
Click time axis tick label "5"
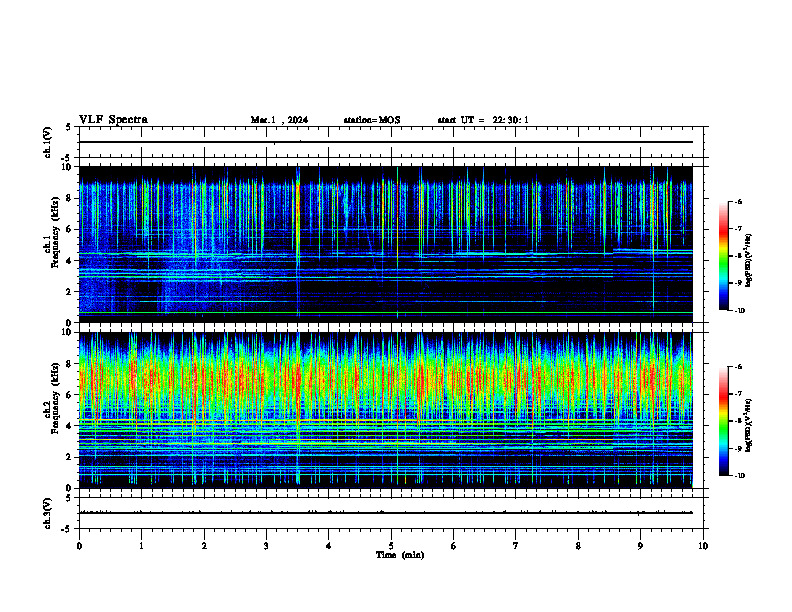click(x=391, y=546)
